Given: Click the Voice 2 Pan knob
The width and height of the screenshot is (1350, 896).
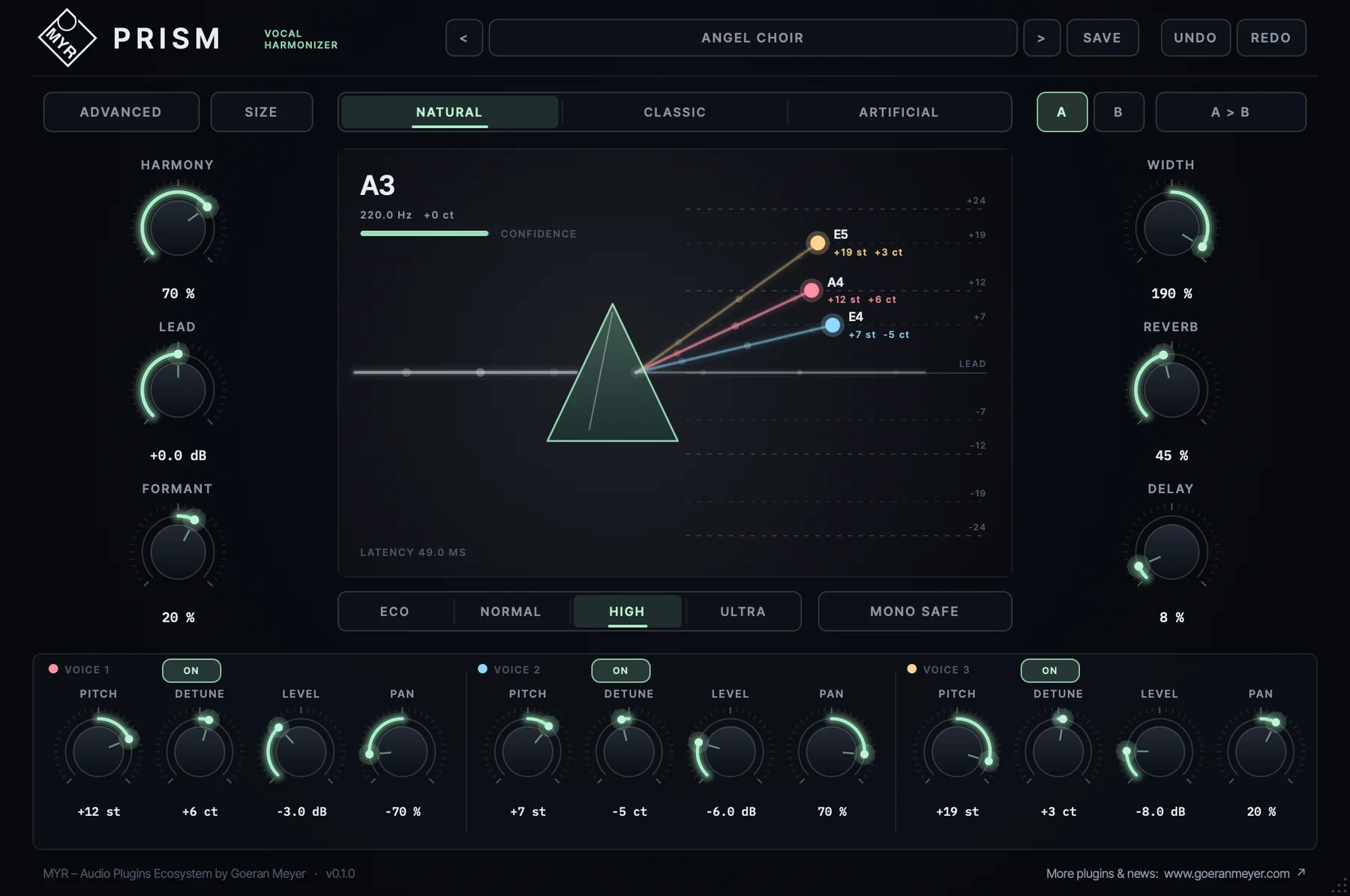Looking at the screenshot, I should click(x=832, y=751).
